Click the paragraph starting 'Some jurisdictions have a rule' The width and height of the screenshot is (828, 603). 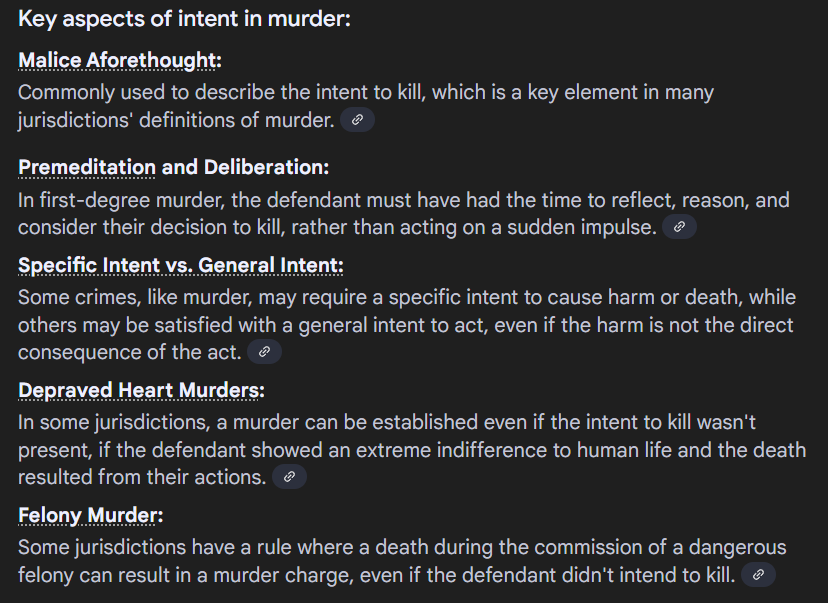(402, 561)
